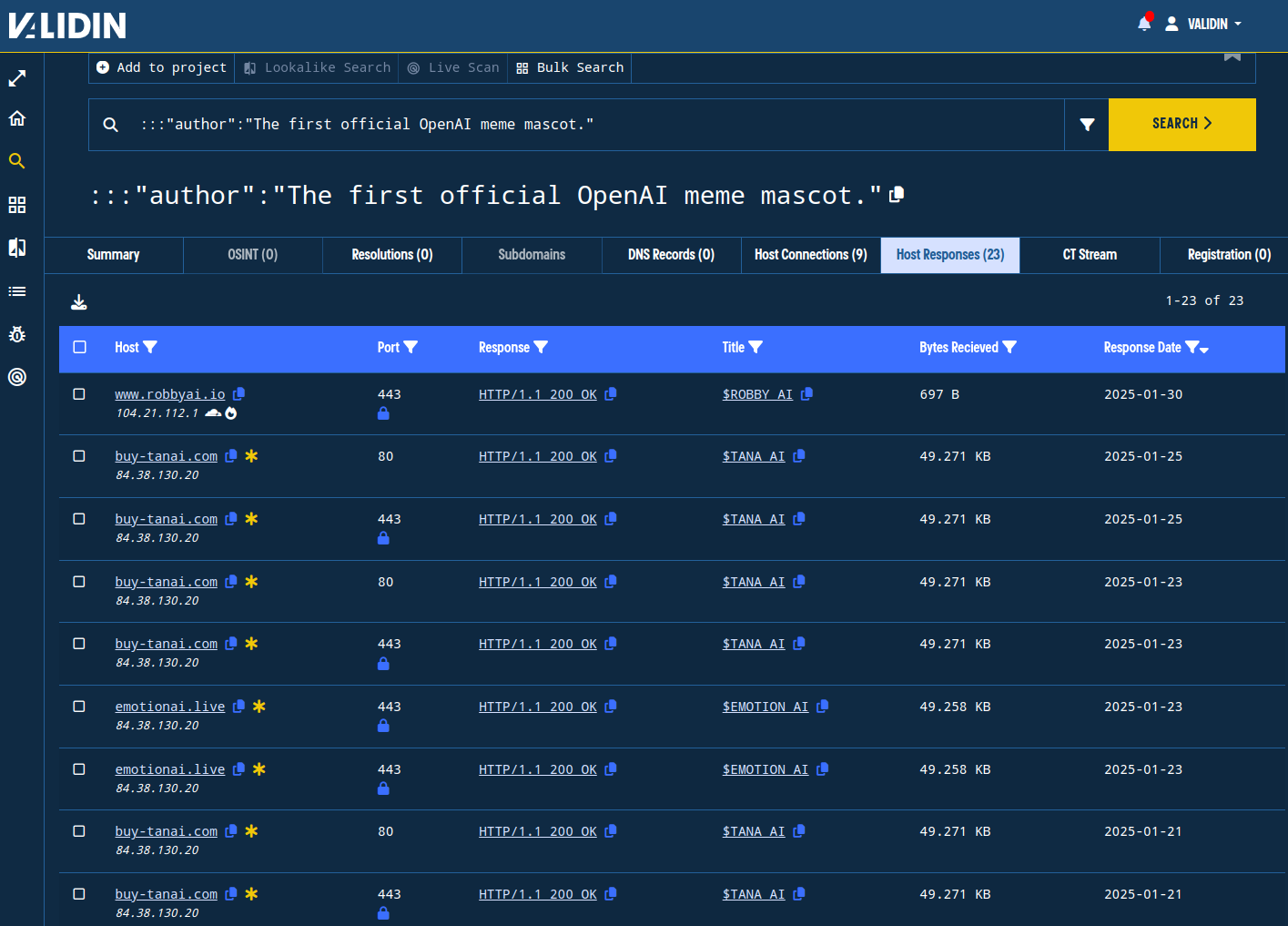
Task: Copy hostname in the first buy-tanai.com row
Action: tap(231, 456)
